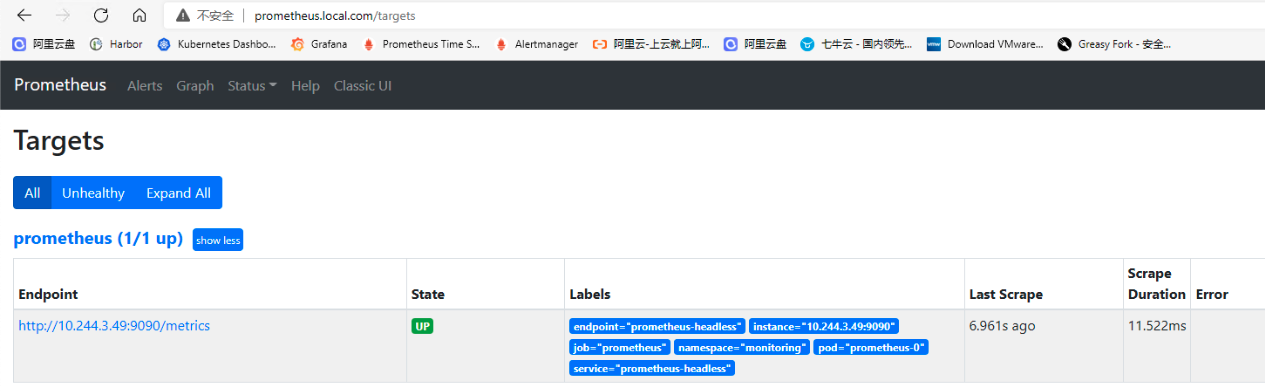Open the first 阿里云盘 bookmark
Viewport: 1265px width, 391px height.
click(44, 44)
